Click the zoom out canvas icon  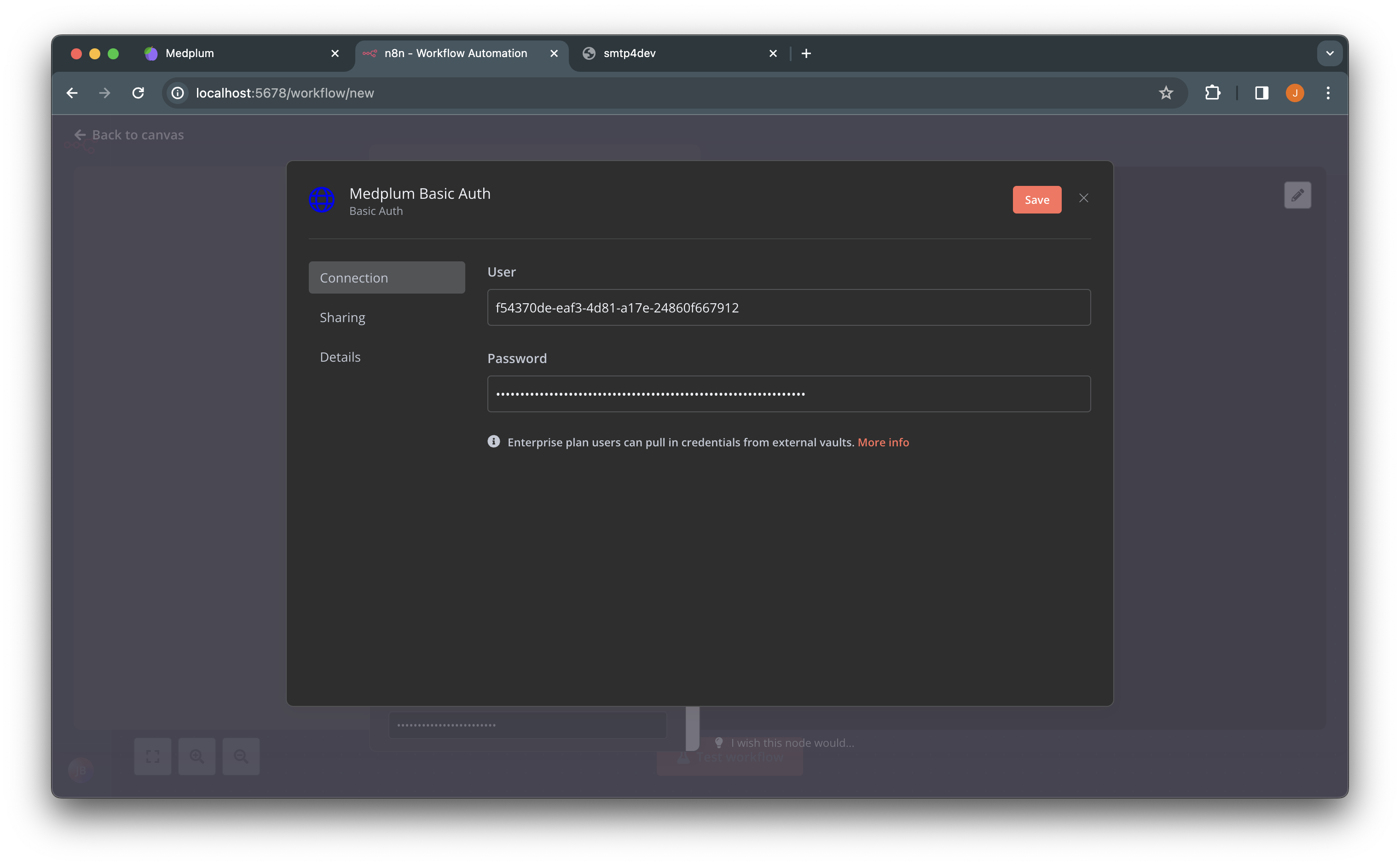[241, 756]
